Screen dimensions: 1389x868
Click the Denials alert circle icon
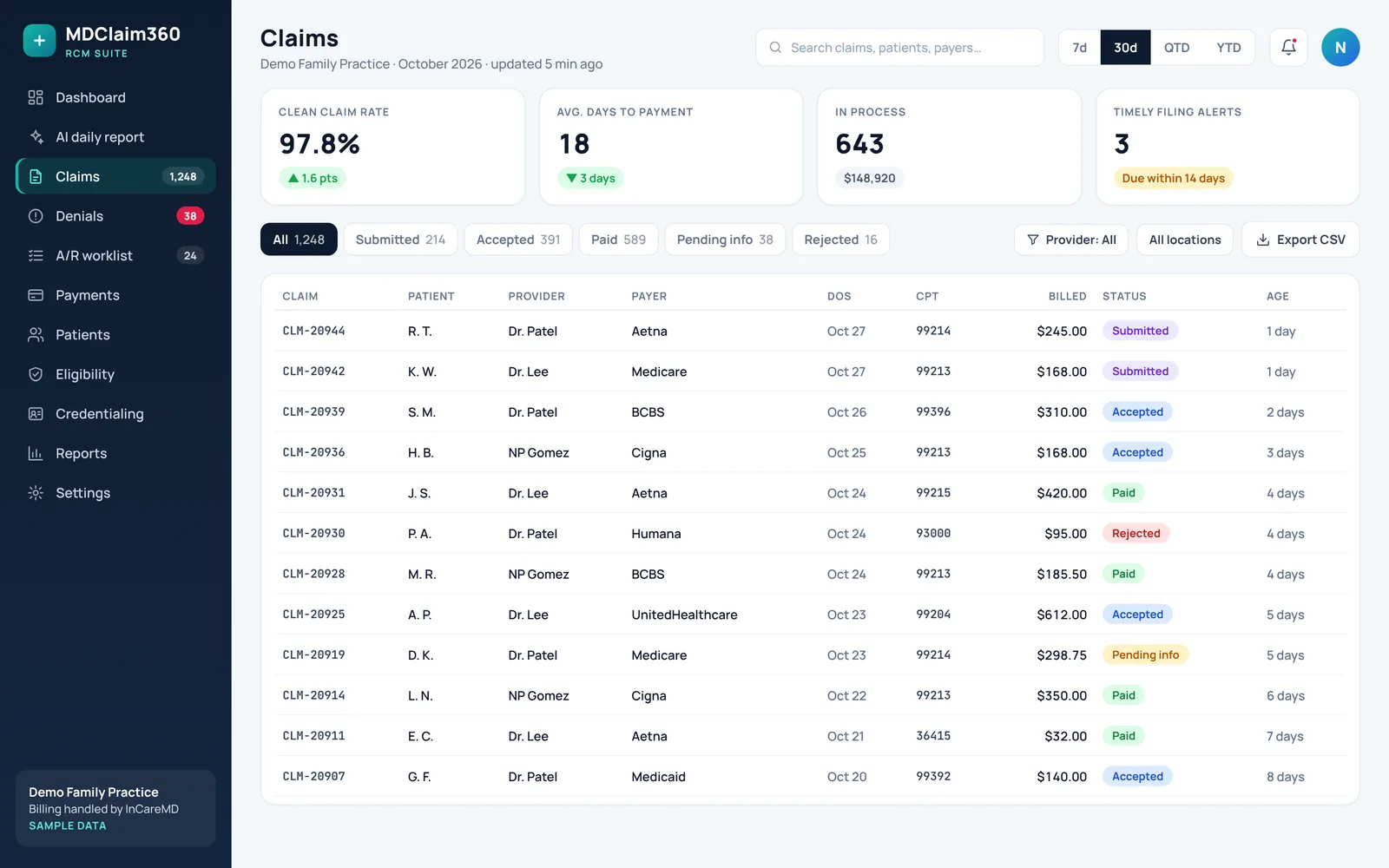click(36, 216)
